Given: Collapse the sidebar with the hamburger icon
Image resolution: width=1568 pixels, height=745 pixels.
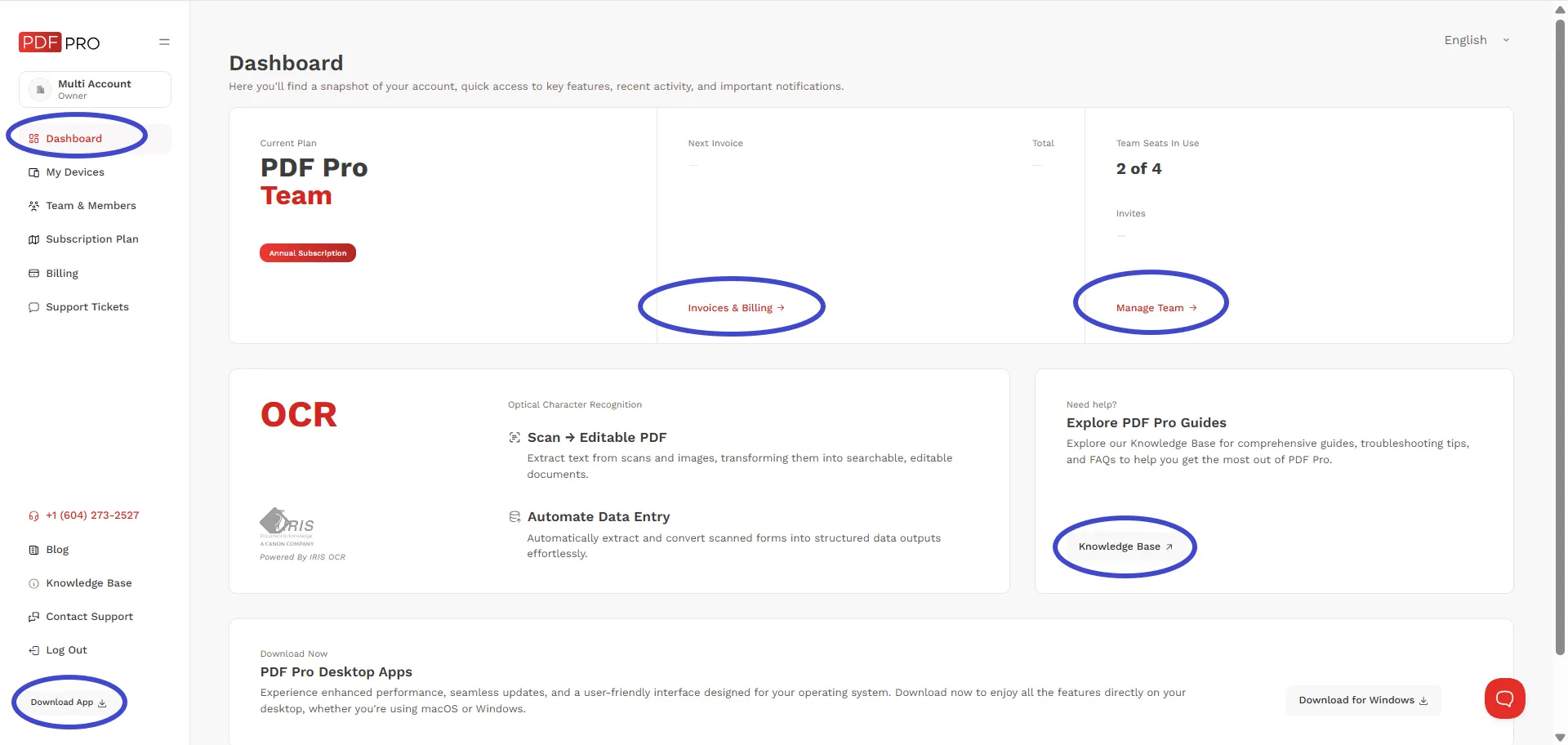Looking at the screenshot, I should coord(164,42).
